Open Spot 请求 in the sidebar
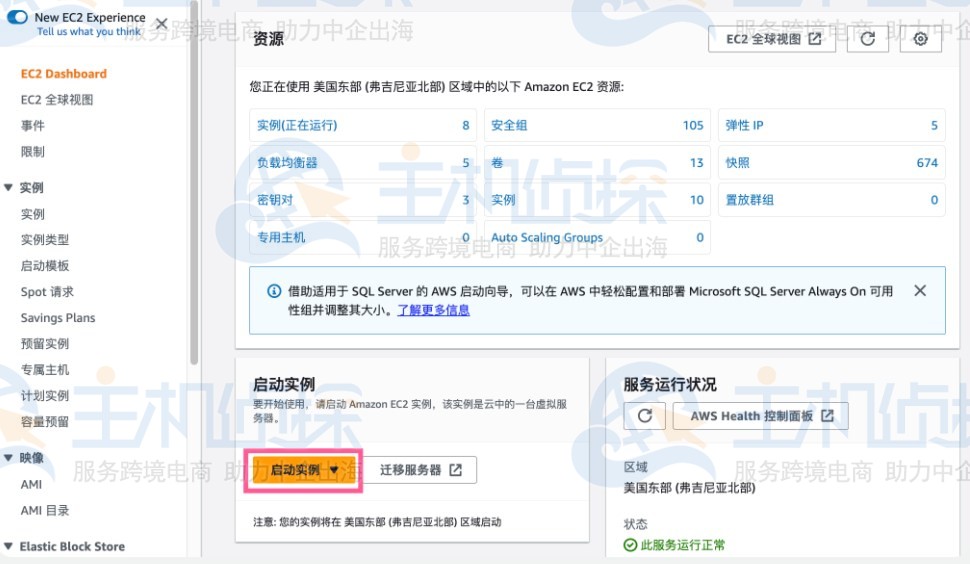 pyautogui.click(x=47, y=291)
